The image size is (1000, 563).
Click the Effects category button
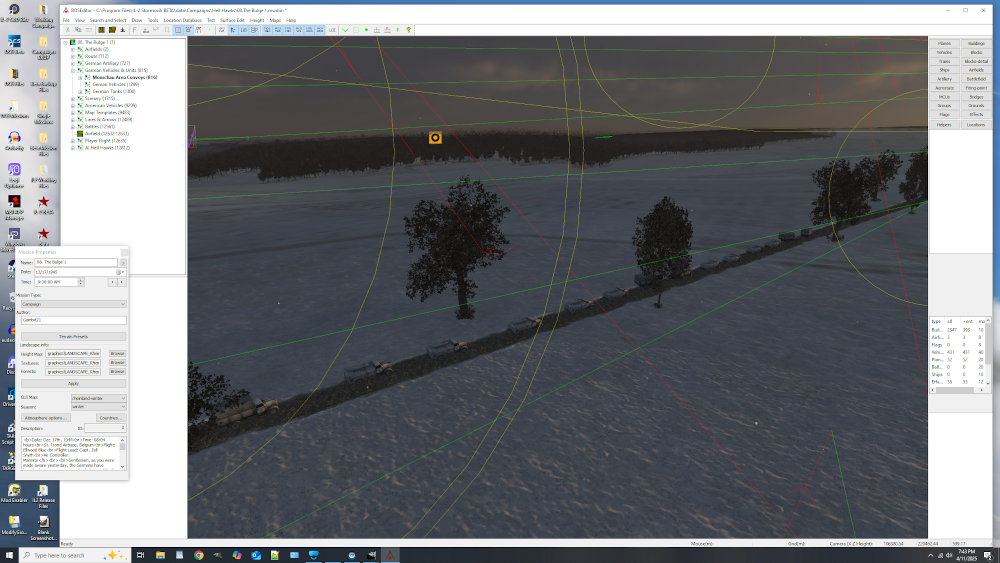pos(976,115)
